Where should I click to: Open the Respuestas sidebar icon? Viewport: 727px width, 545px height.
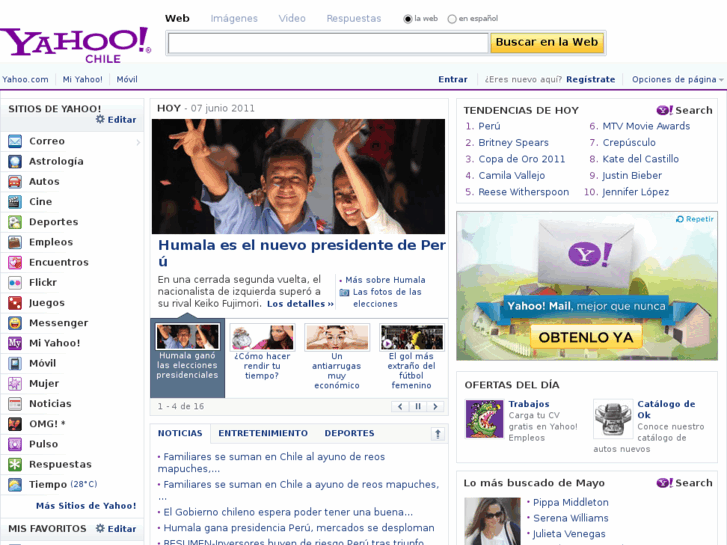pyautogui.click(x=15, y=464)
